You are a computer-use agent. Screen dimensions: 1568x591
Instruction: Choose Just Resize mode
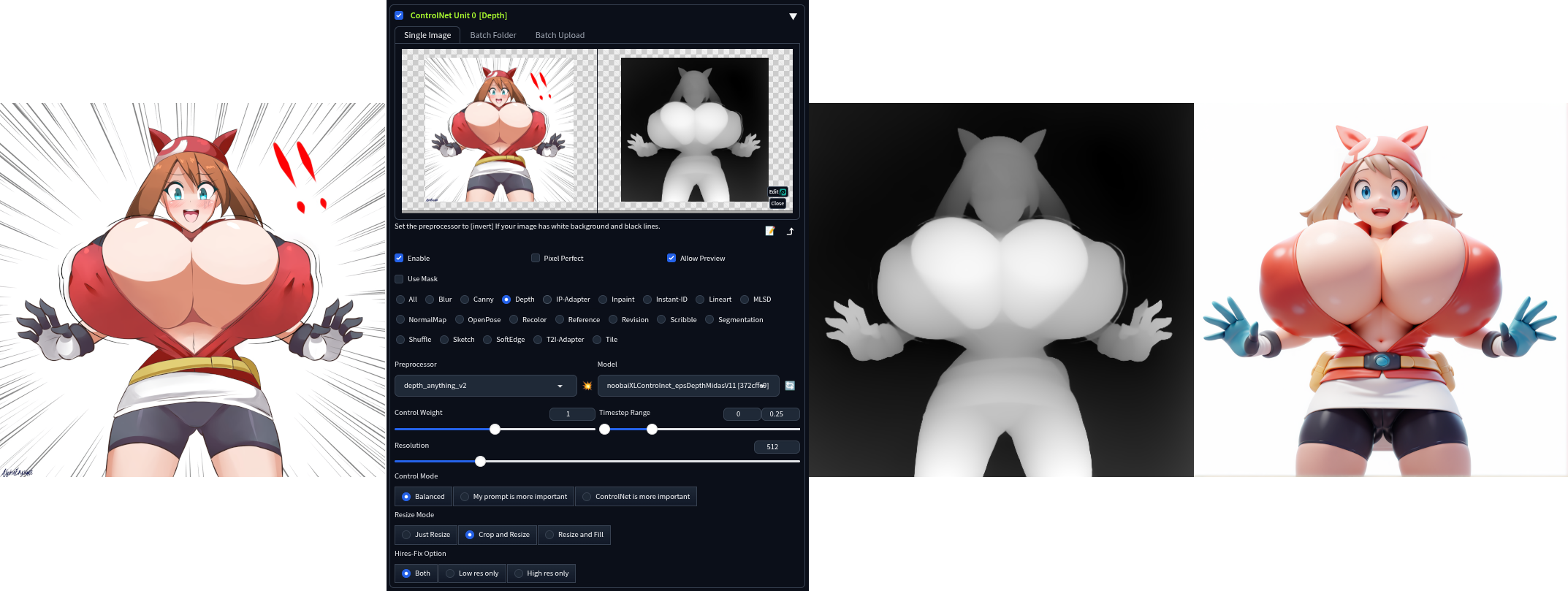(426, 535)
